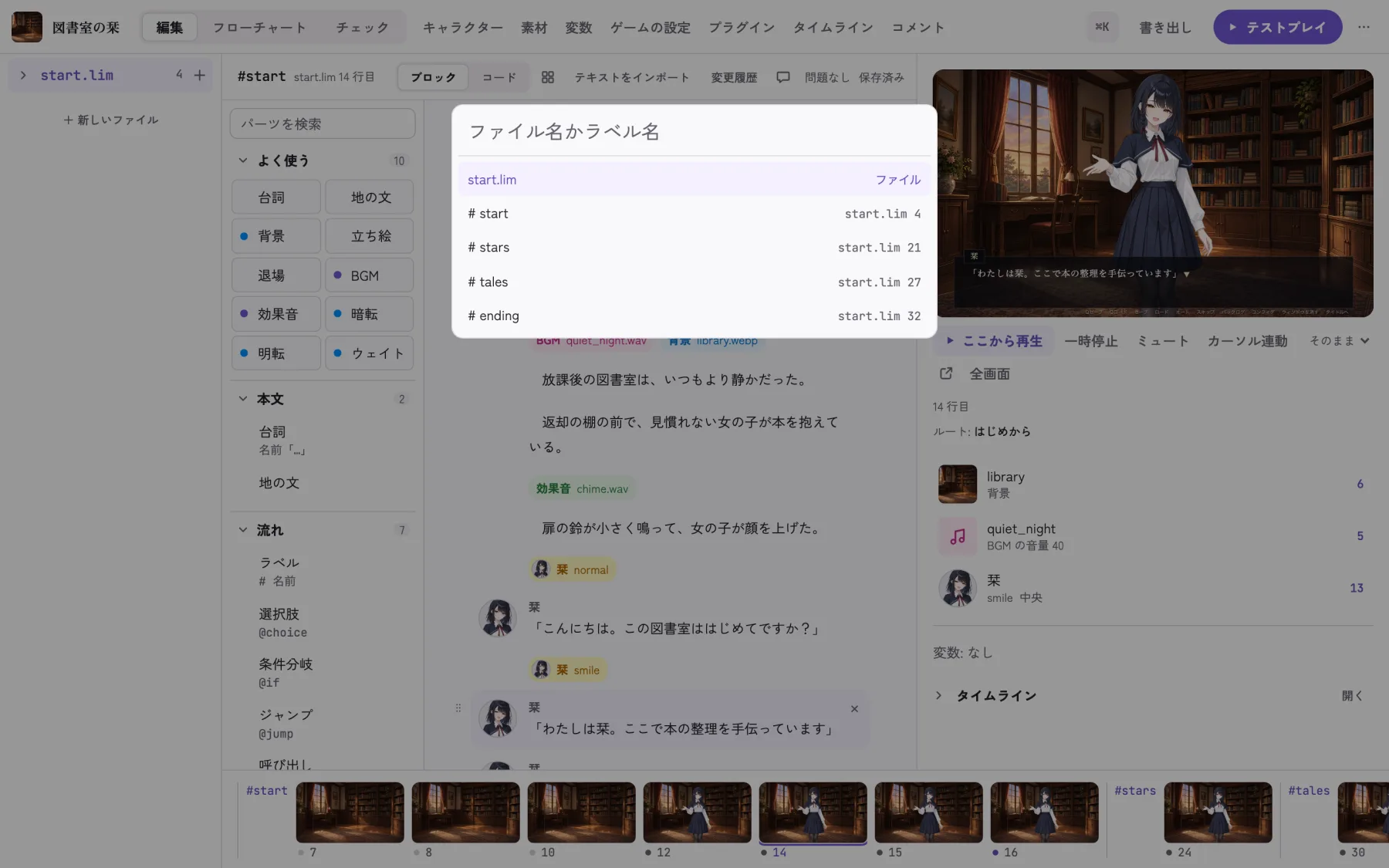Click テキストをインポート
The width and height of the screenshot is (1389, 868).
point(632,77)
